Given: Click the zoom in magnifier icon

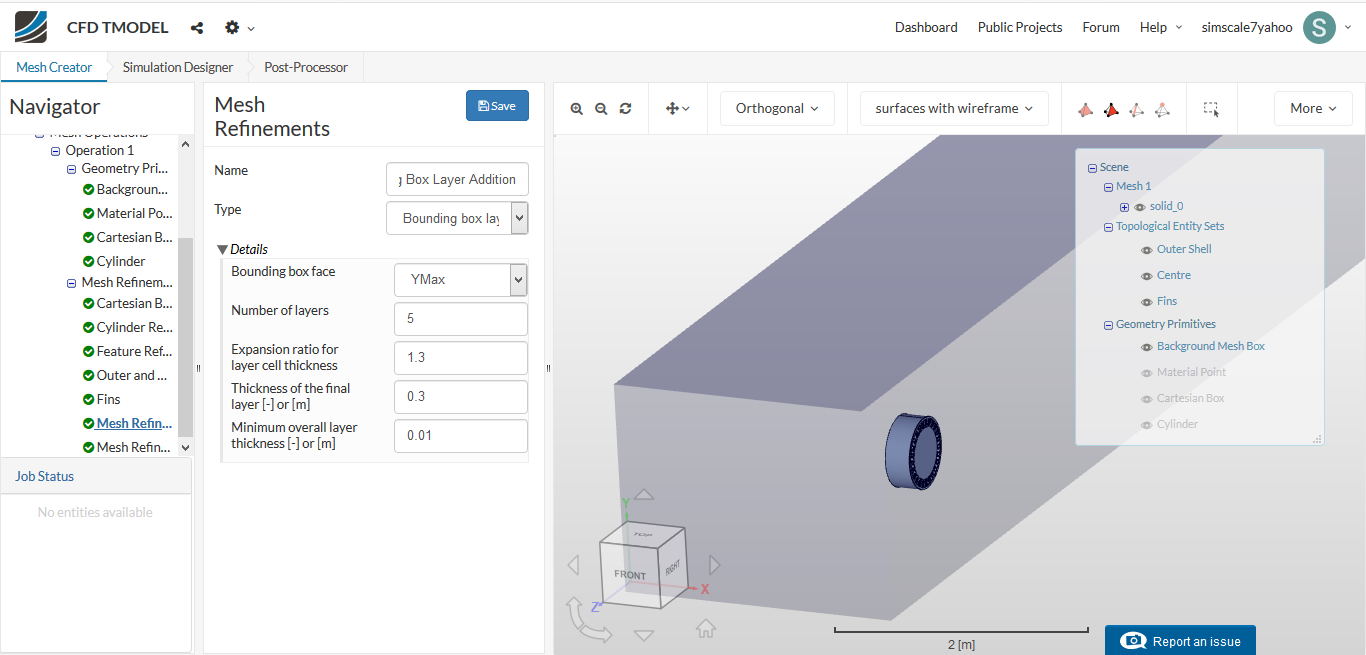Looking at the screenshot, I should pos(577,109).
